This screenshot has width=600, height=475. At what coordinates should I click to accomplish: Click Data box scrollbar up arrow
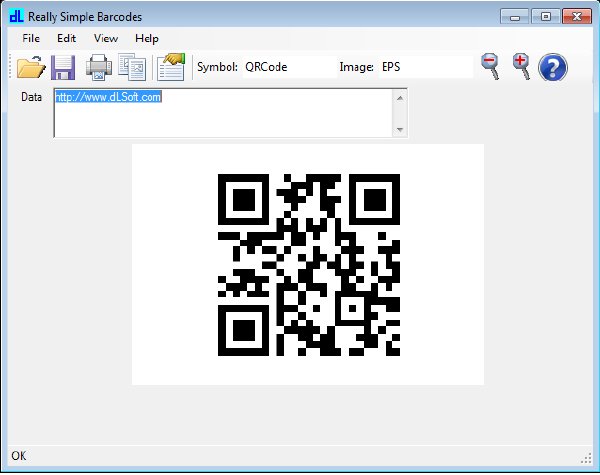coord(400,98)
